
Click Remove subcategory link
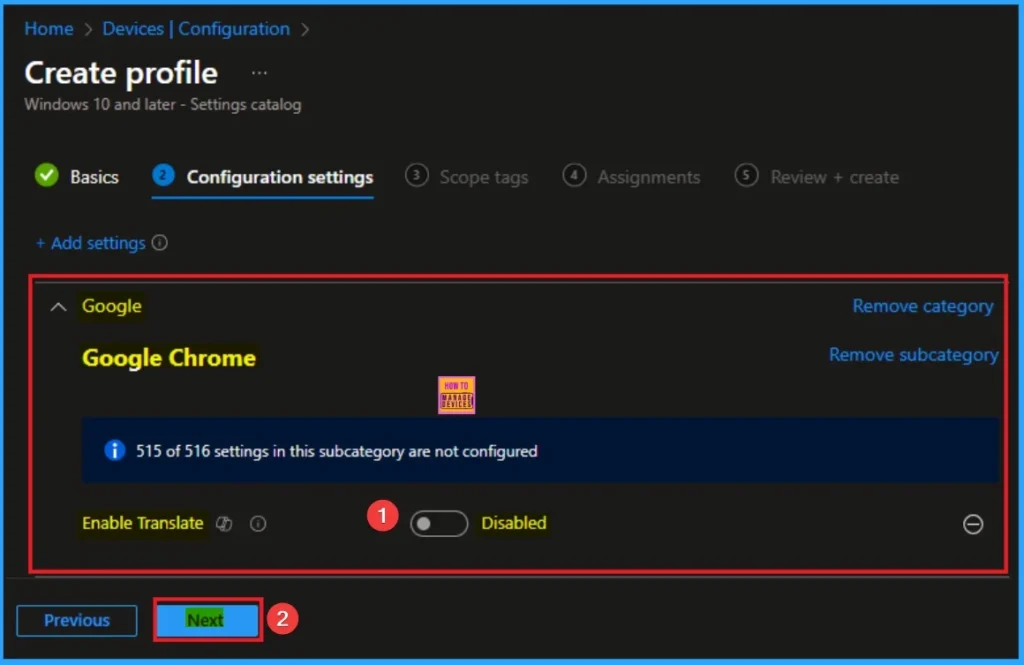[x=913, y=355]
